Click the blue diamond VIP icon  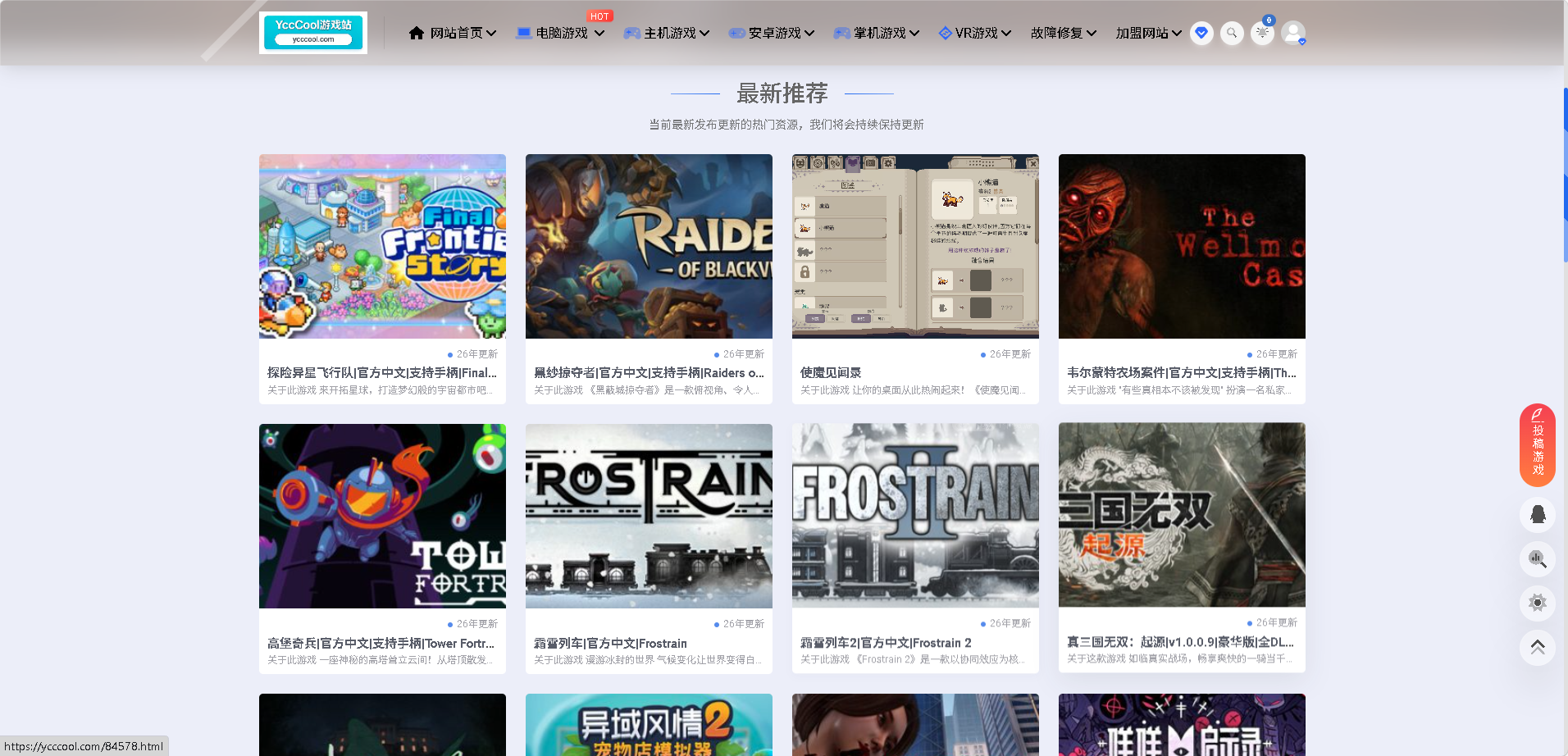pos(1201,33)
